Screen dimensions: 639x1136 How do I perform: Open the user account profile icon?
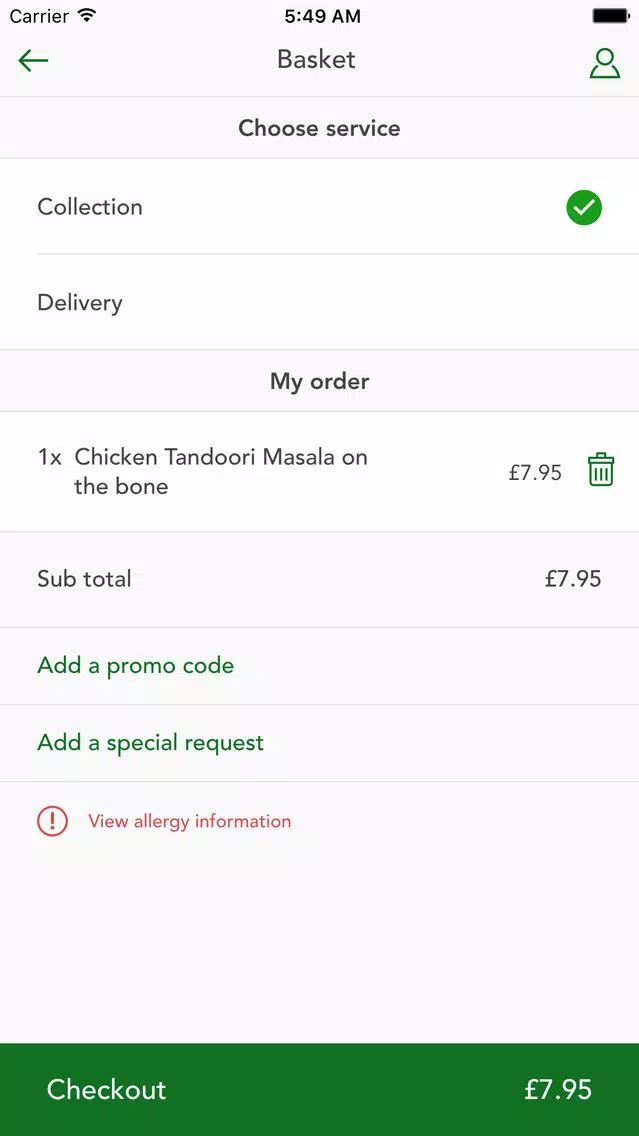point(604,63)
